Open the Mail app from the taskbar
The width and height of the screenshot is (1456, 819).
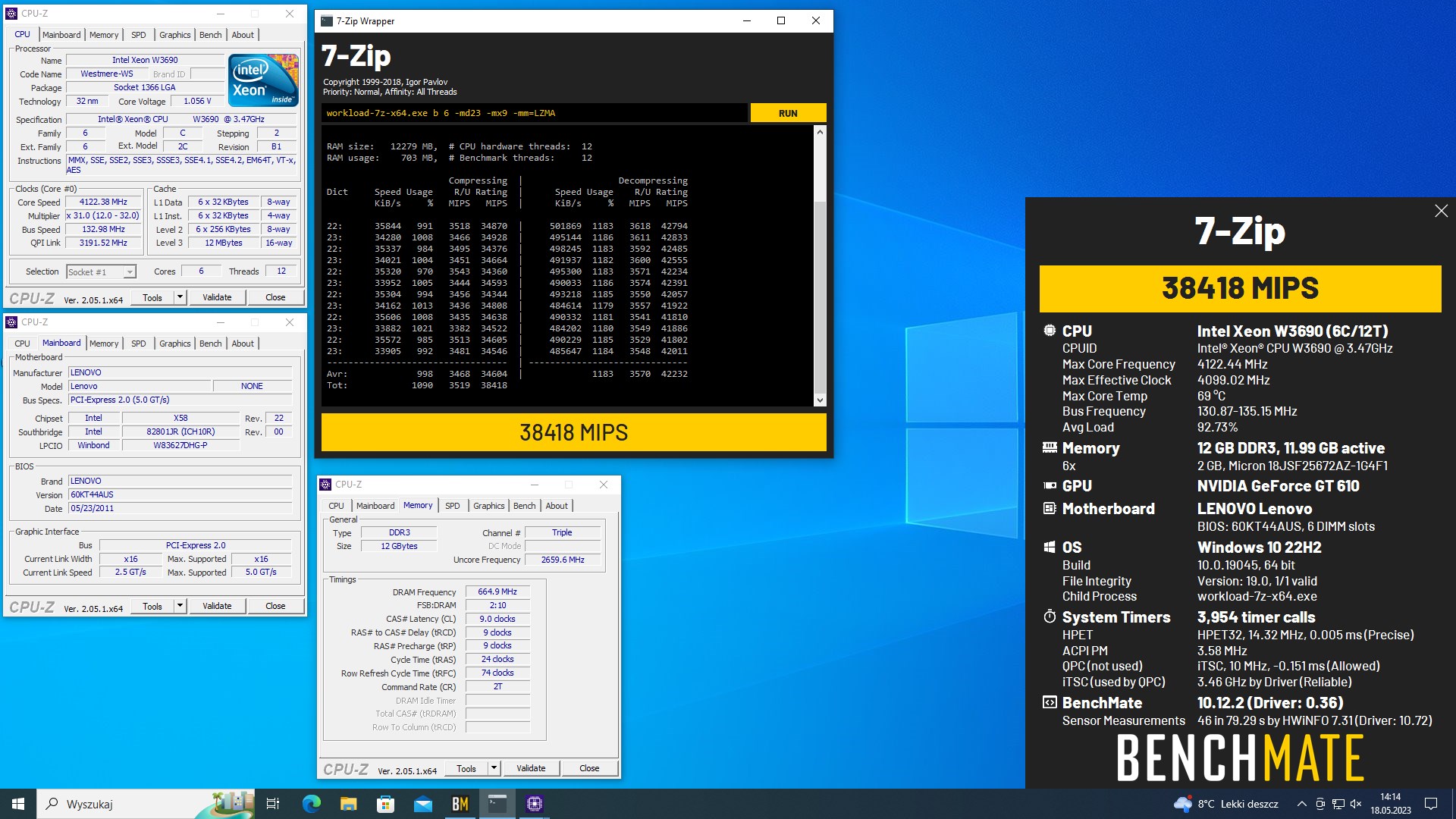click(423, 804)
